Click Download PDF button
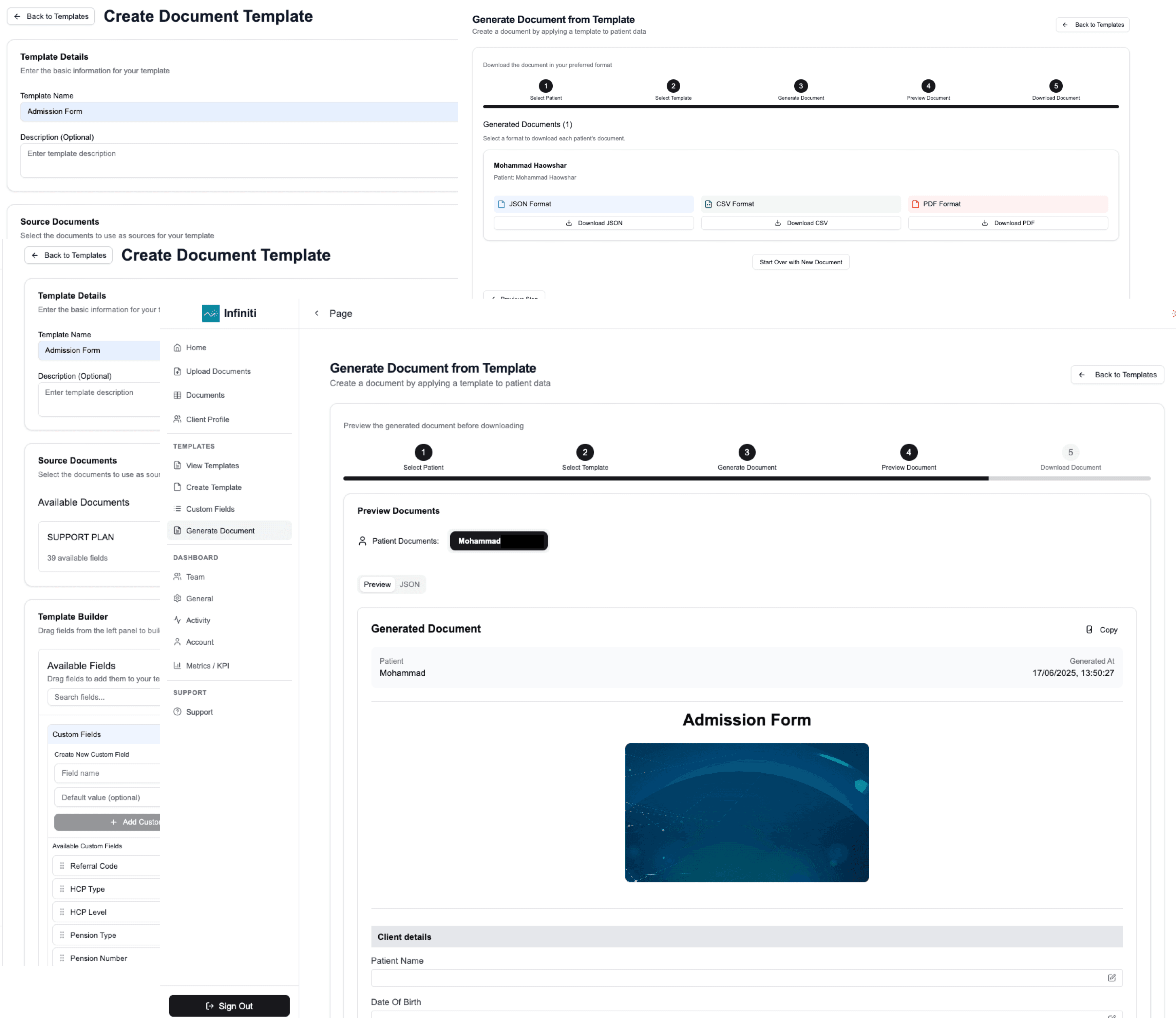This screenshot has width=1176, height=1018. 1007,223
